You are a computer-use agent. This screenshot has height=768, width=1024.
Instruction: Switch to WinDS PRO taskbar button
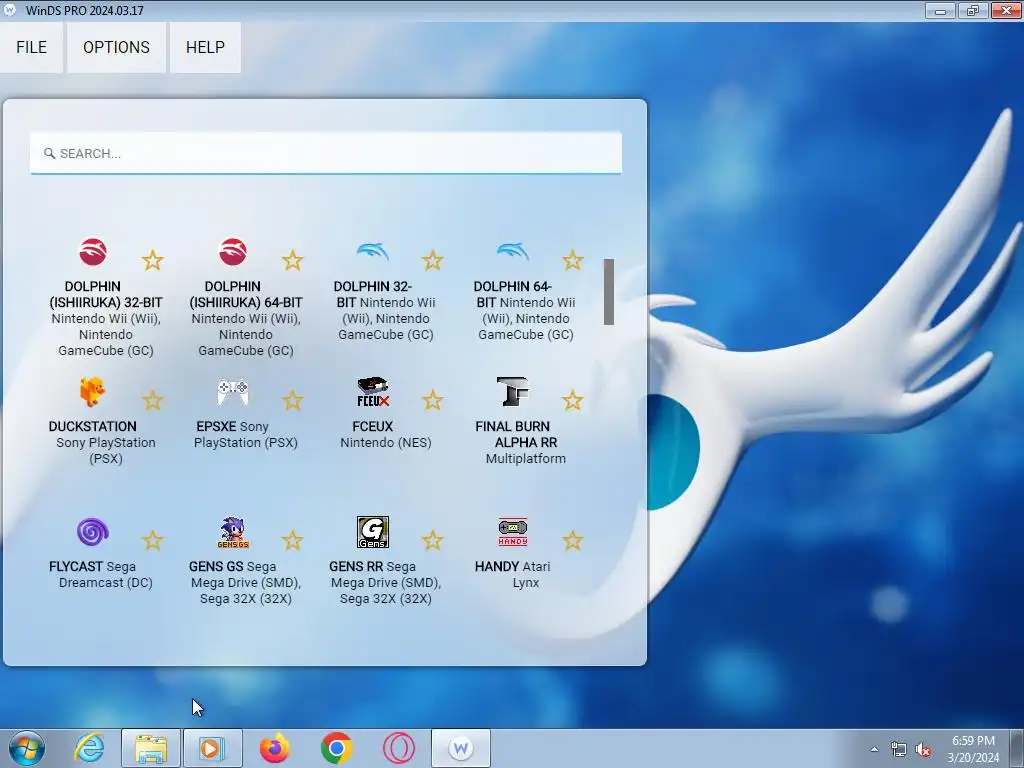tap(460, 748)
